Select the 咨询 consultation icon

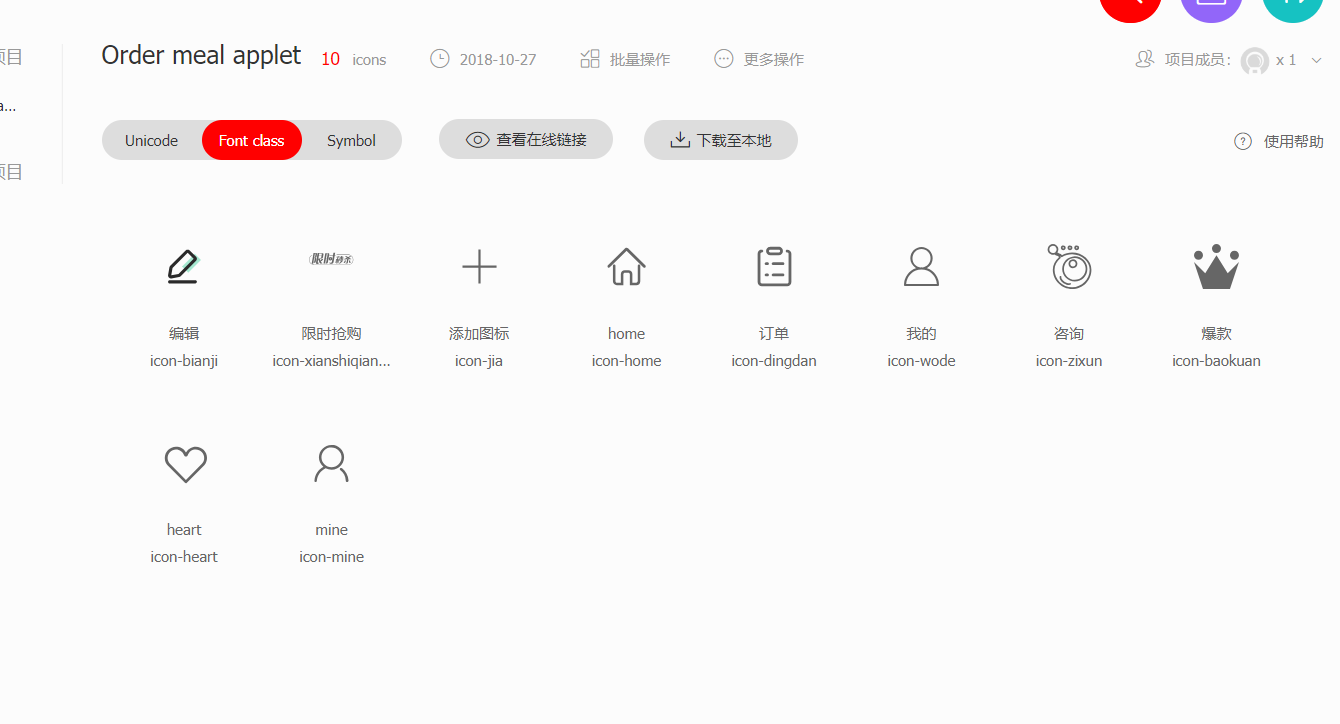pos(1069,267)
